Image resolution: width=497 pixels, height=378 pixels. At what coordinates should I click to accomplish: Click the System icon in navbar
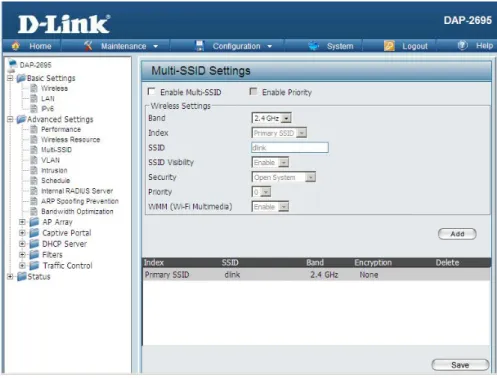[x=314, y=46]
